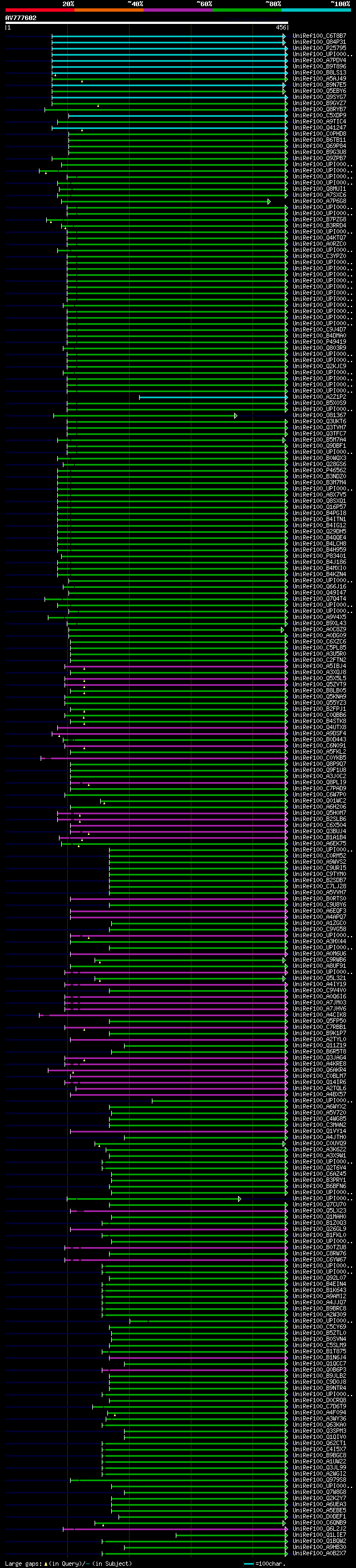The image size is (356, 1568).
Task: Click hit UniRef100_Q69P84
Action: pos(319,146)
